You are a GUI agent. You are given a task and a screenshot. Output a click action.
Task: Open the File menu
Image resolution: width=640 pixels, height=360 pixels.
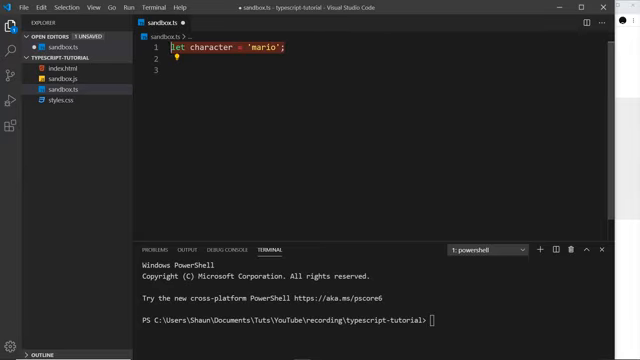(x=24, y=7)
